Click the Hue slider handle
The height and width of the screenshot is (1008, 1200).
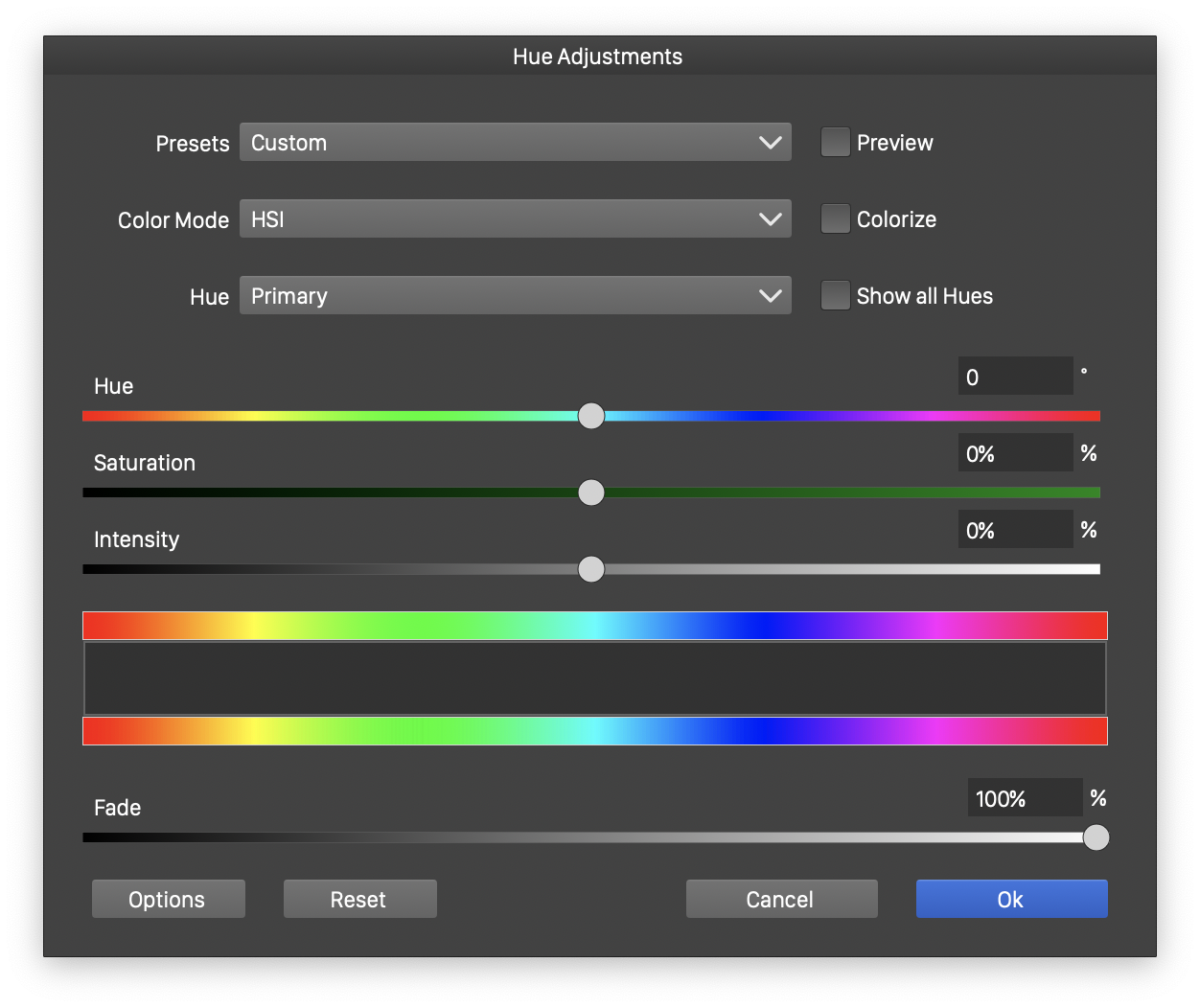(x=591, y=416)
